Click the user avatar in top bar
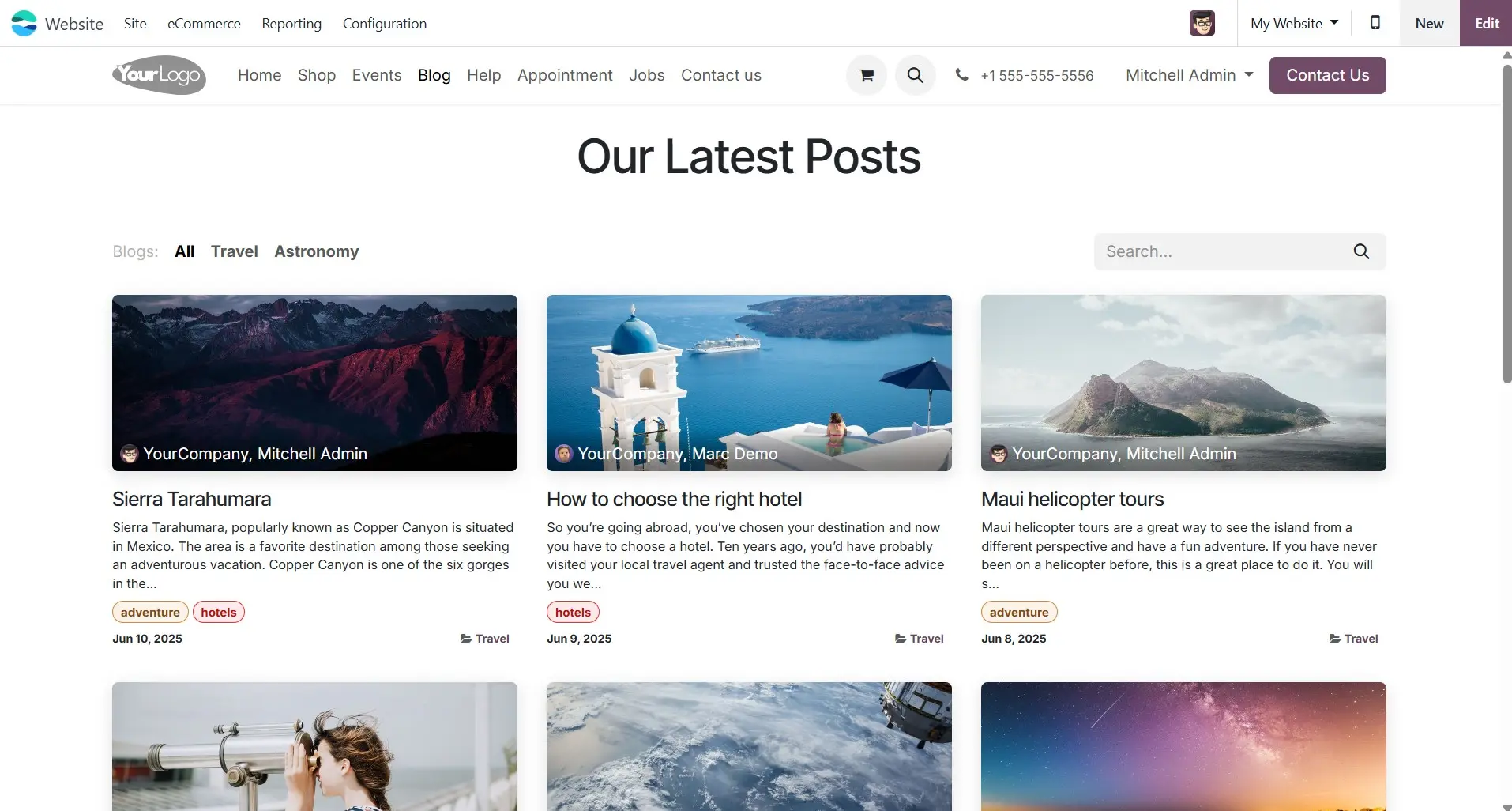This screenshot has width=1512, height=811. (x=1202, y=23)
